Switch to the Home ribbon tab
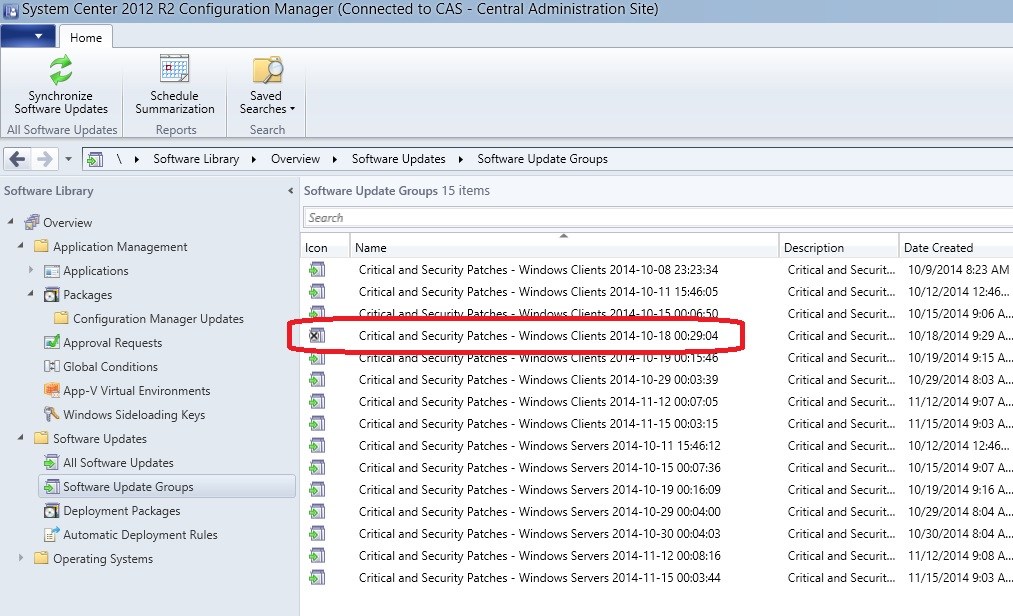This screenshot has height=616, width=1013. [x=85, y=37]
